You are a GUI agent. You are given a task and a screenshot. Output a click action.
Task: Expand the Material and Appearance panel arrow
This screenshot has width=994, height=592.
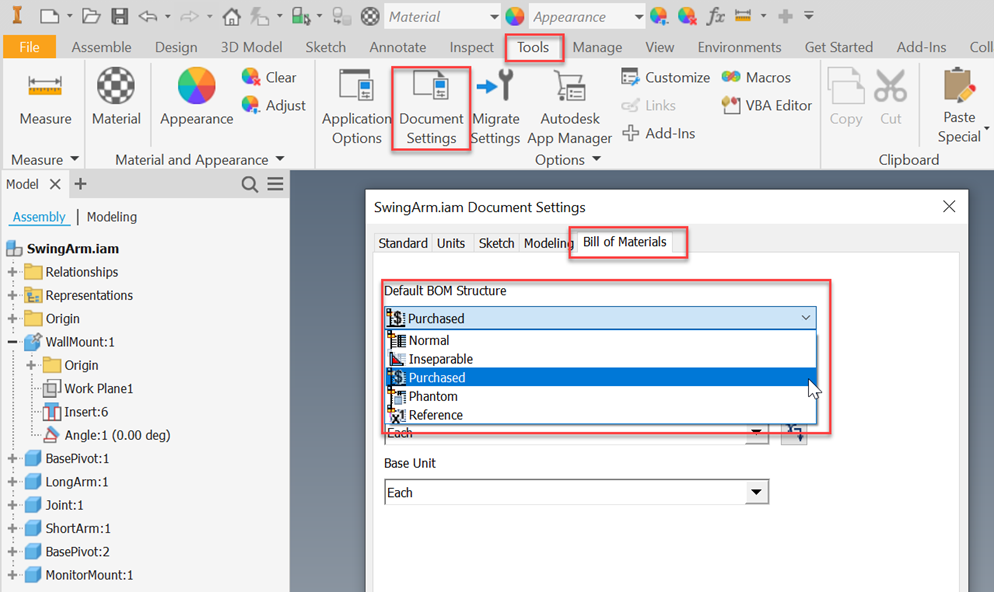[280, 159]
